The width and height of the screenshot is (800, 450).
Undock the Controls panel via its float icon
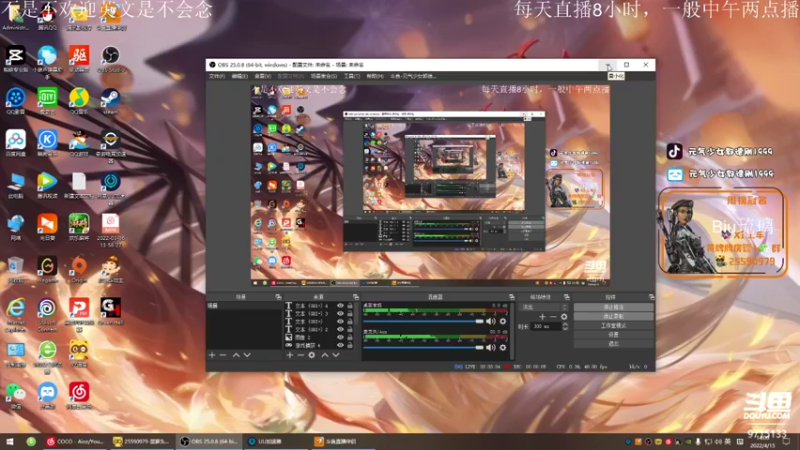[651, 297]
